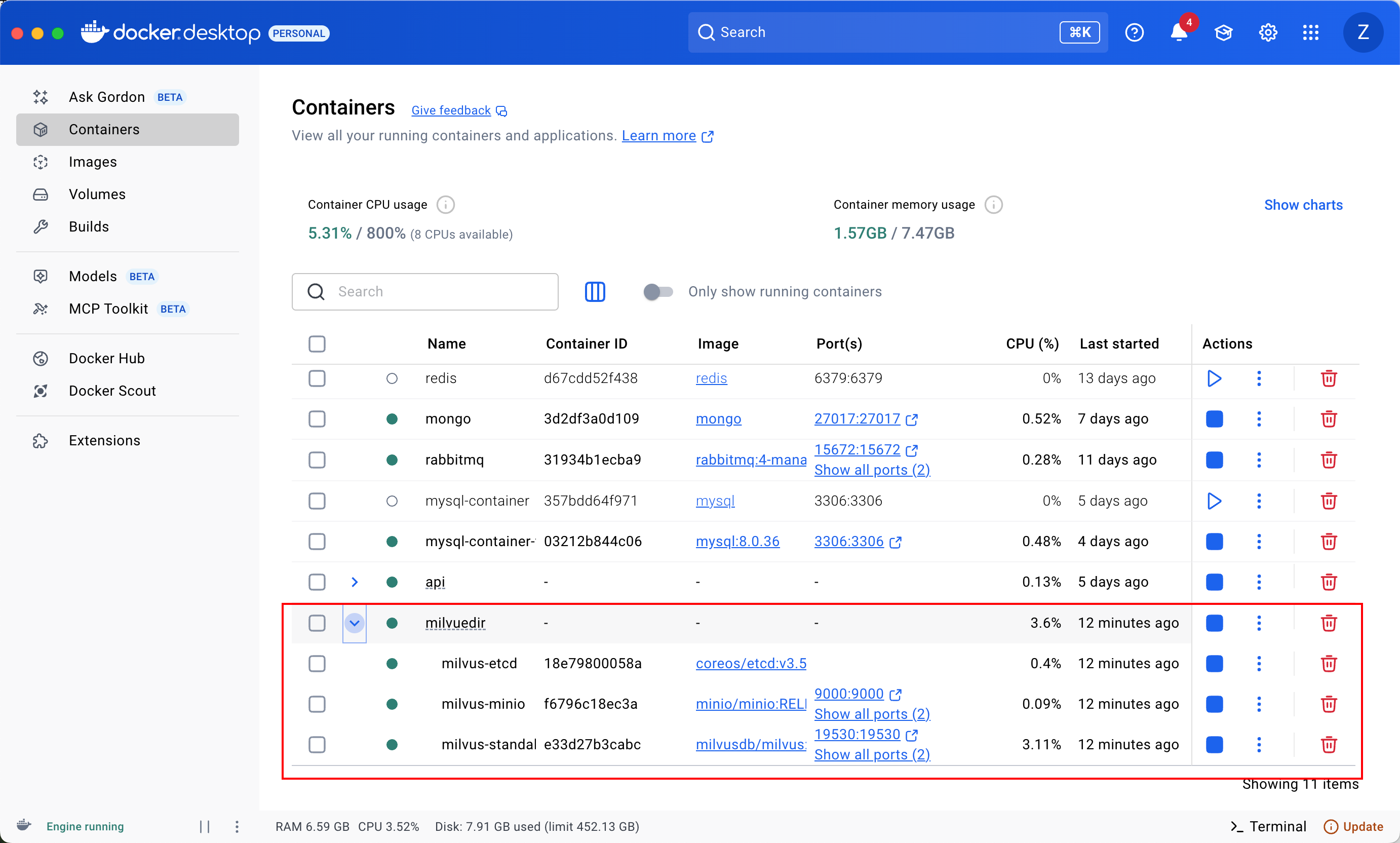The width and height of the screenshot is (1400, 843).
Task: Focus the containers Search field
Action: coord(425,292)
